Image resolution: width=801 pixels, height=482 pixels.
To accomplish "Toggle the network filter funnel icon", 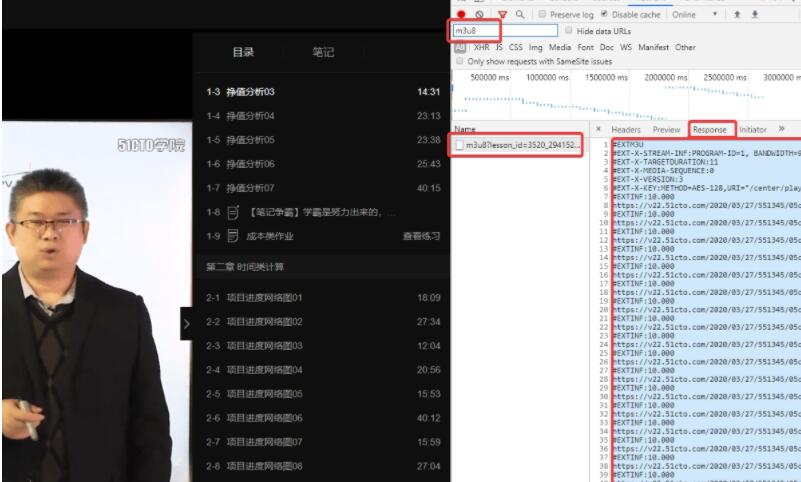I will (502, 15).
